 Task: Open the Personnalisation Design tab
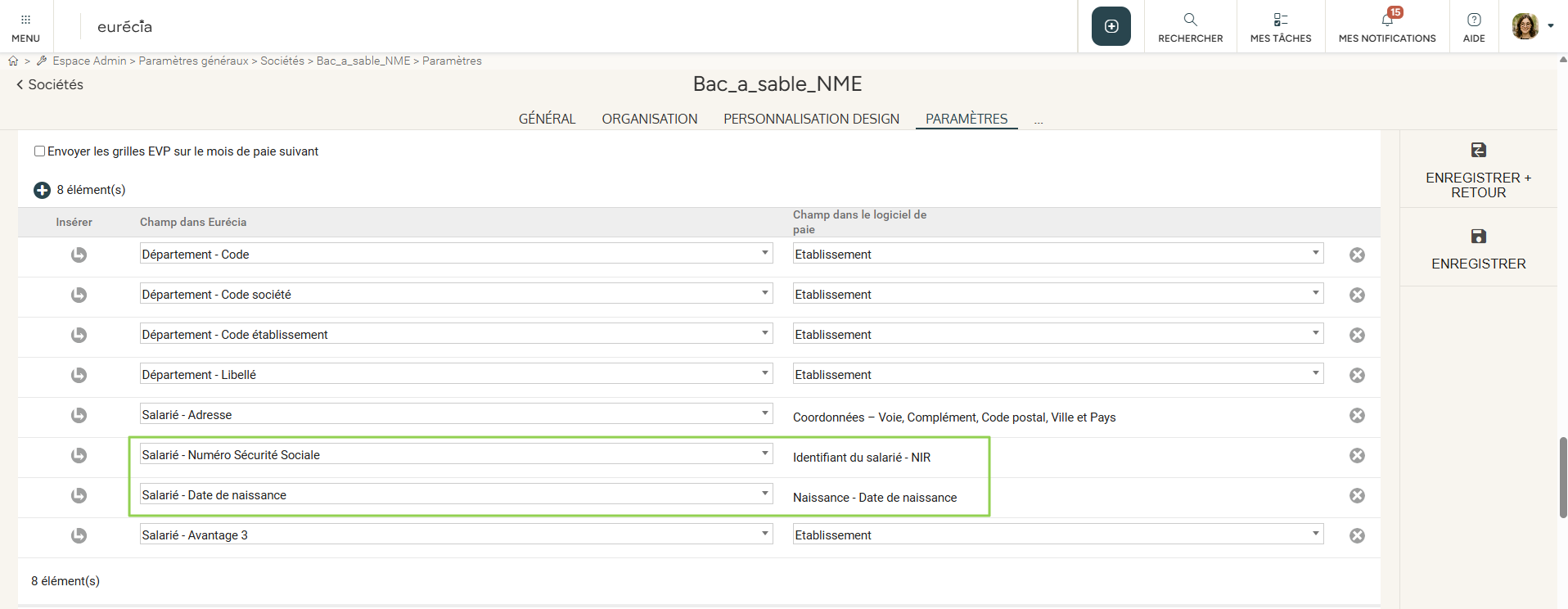pos(811,120)
